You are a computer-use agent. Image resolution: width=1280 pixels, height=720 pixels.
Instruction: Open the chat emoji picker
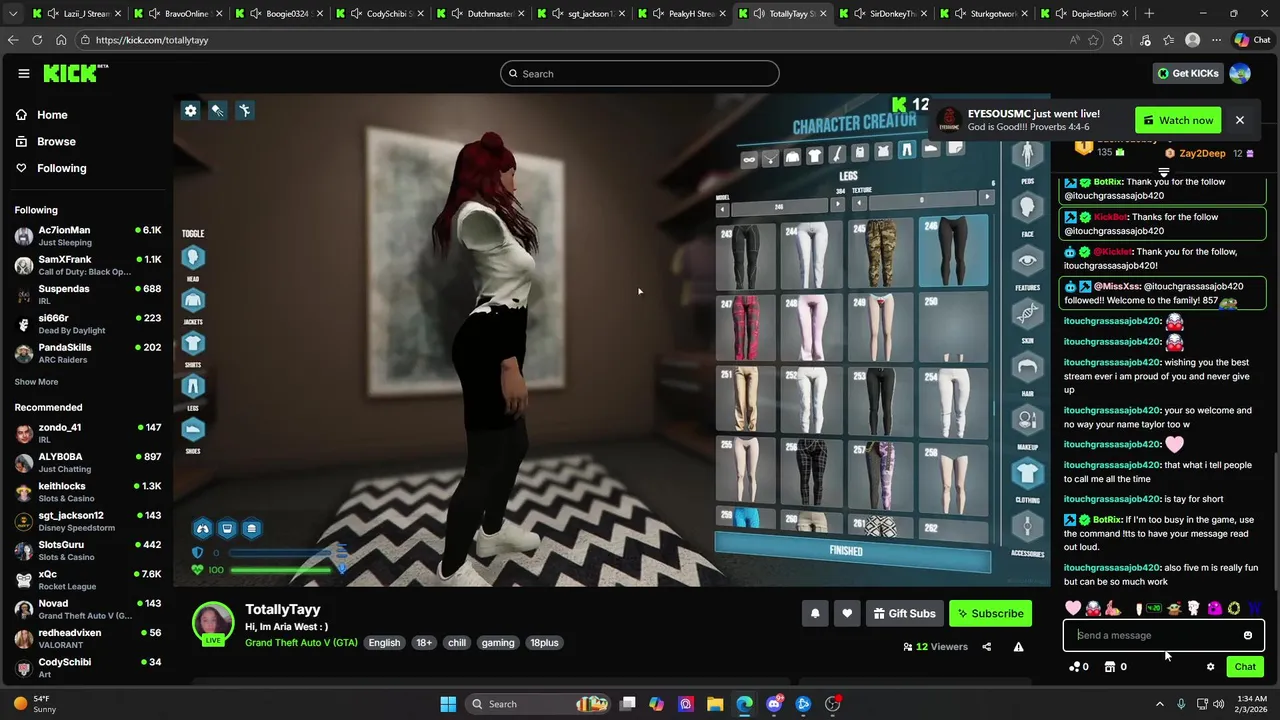pyautogui.click(x=1247, y=635)
